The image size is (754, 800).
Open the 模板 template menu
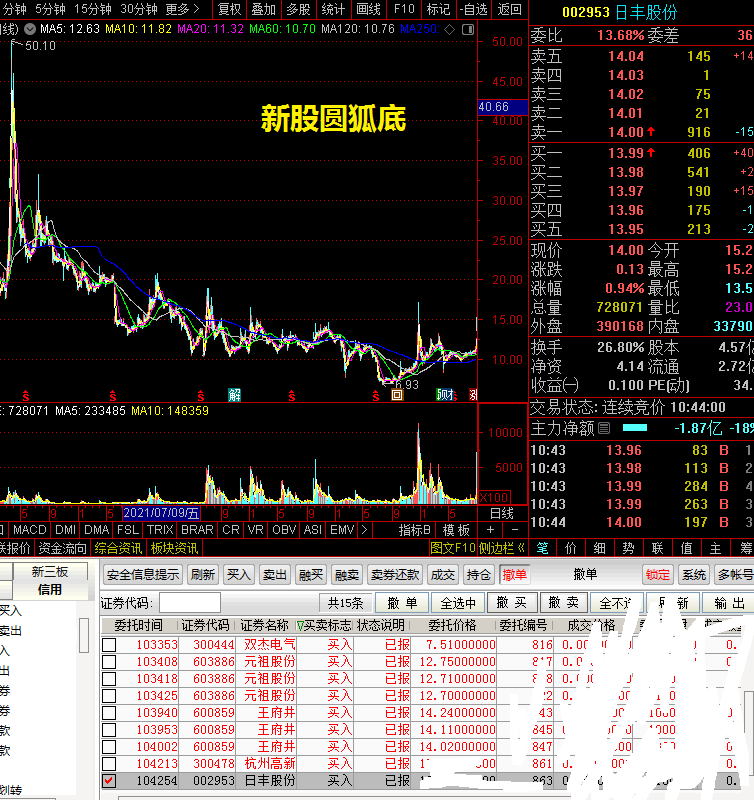[456, 530]
